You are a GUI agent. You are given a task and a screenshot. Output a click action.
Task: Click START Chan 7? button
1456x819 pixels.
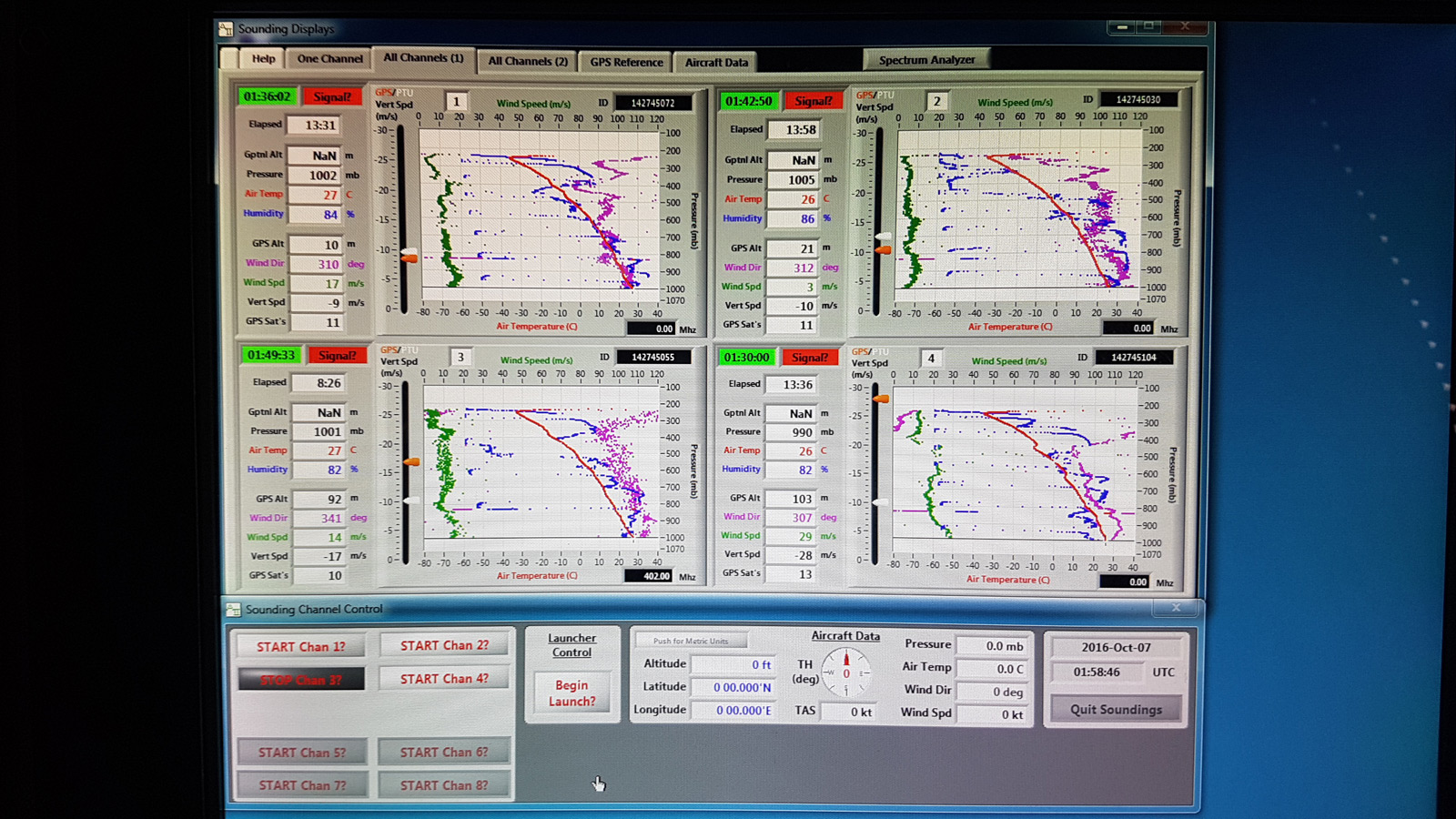pyautogui.click(x=301, y=785)
